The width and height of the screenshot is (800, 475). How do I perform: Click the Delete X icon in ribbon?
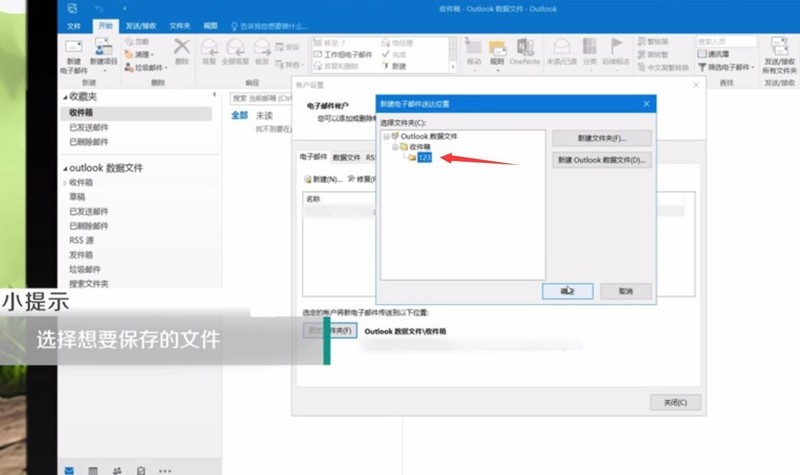[x=182, y=46]
